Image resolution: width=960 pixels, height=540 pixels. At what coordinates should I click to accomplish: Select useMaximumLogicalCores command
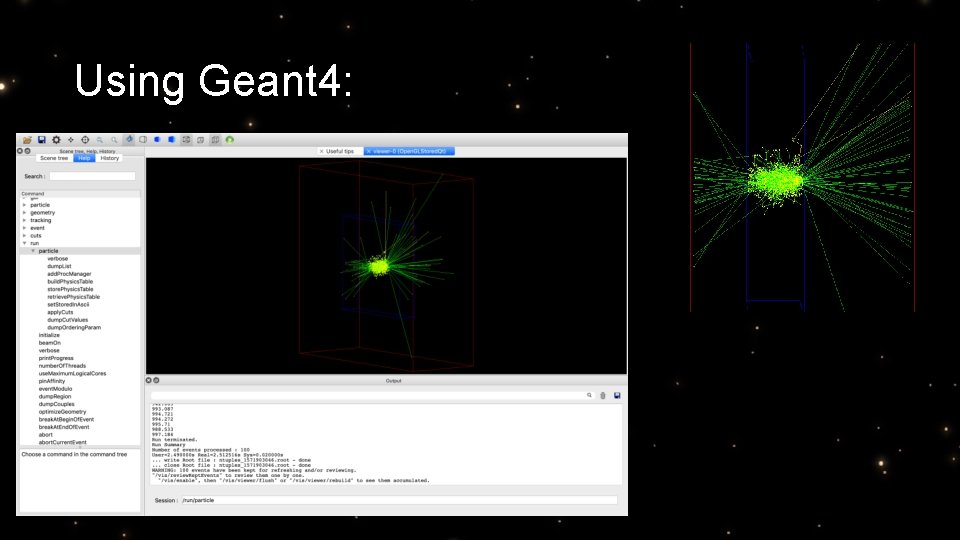click(x=72, y=373)
